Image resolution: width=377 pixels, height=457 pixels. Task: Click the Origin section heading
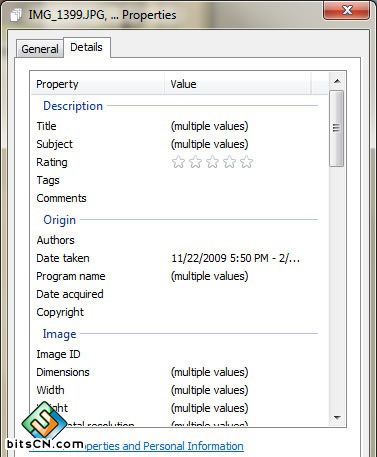click(x=59, y=220)
